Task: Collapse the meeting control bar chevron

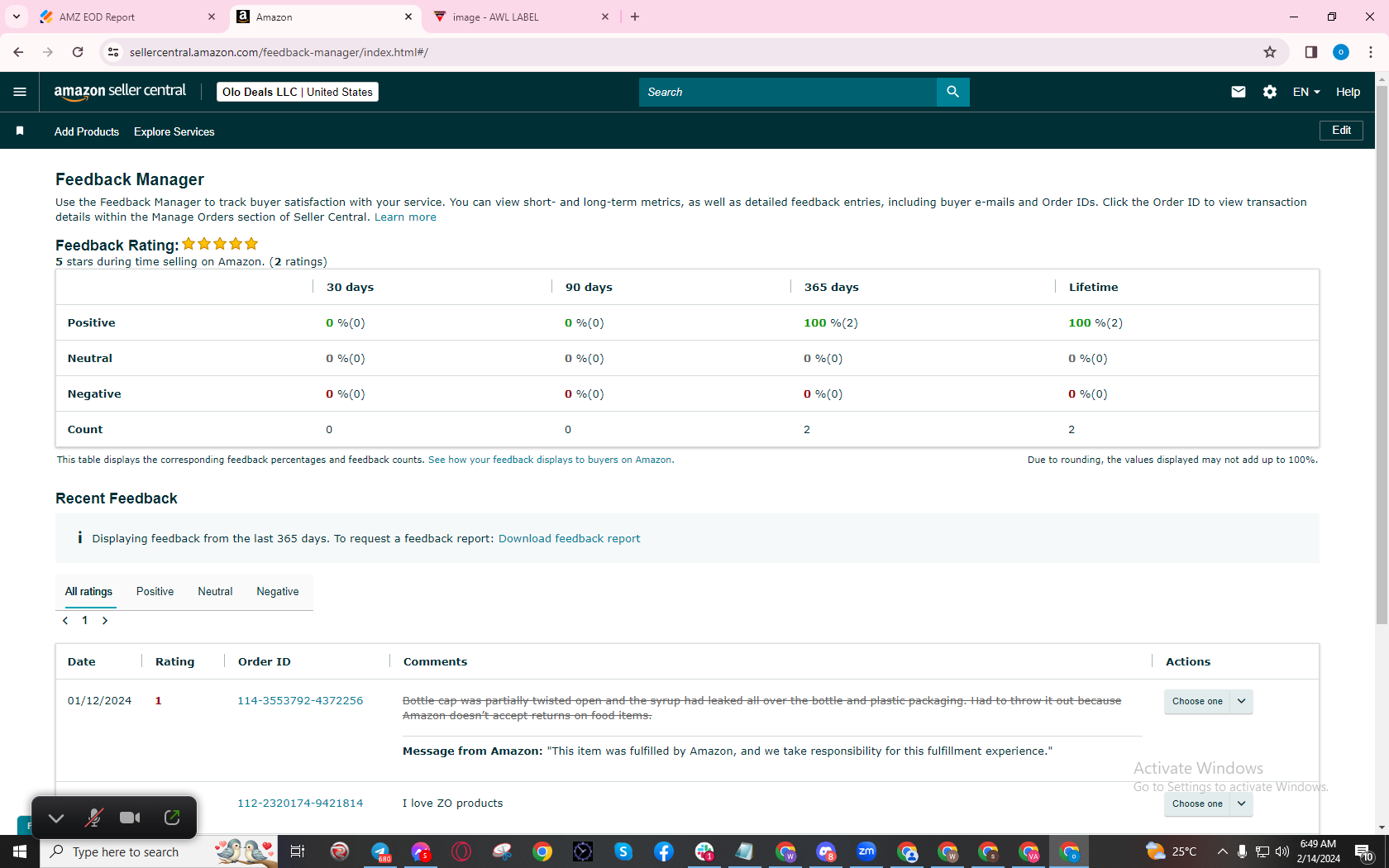Action: pos(56,818)
